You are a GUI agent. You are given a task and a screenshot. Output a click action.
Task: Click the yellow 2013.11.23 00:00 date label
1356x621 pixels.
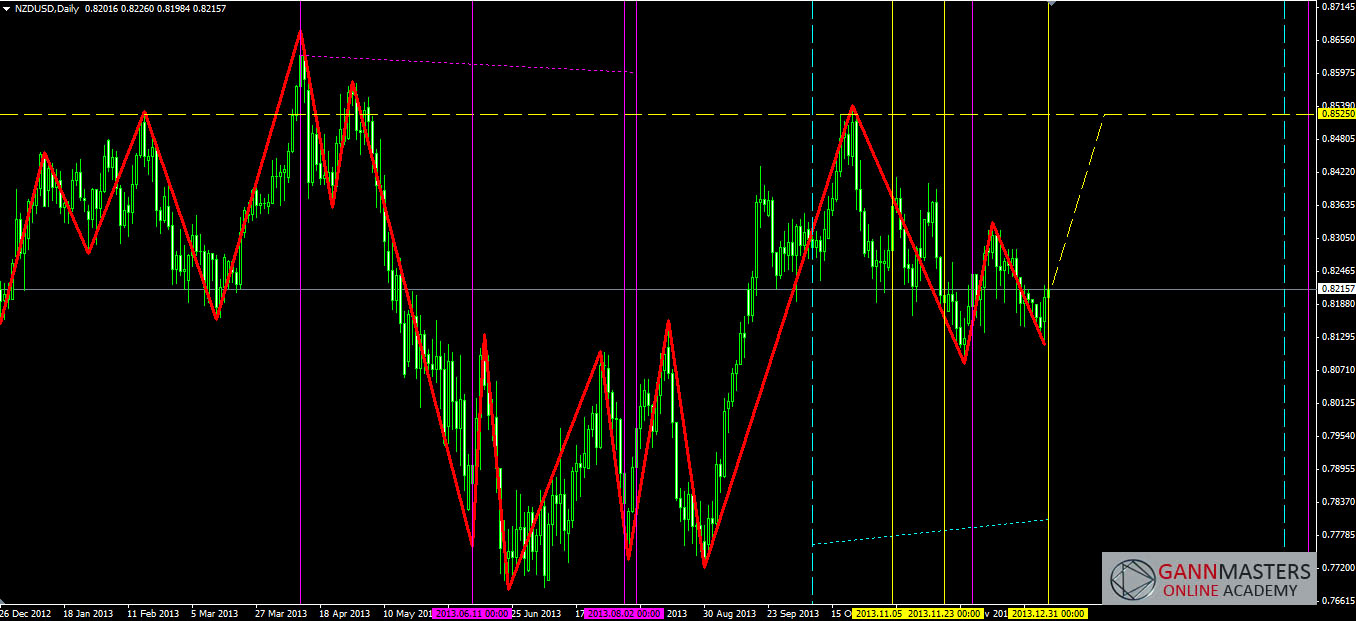943,613
